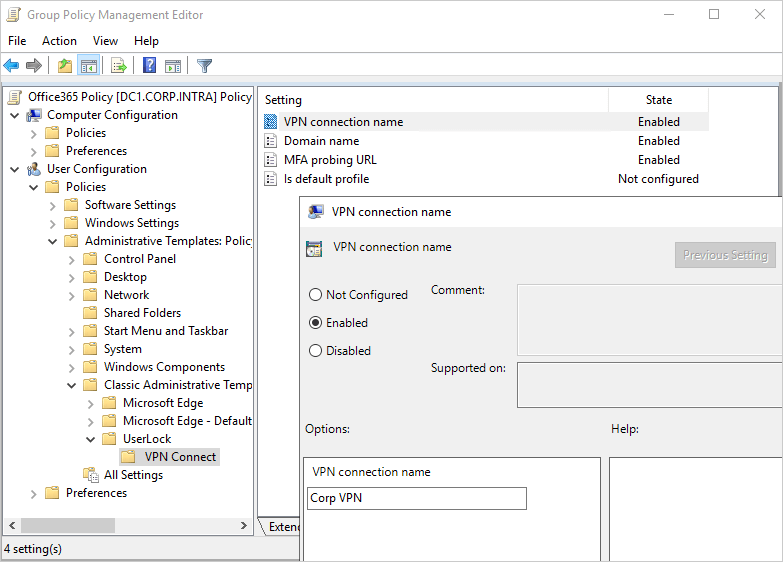Collapse the UserLock tree node

(91, 439)
